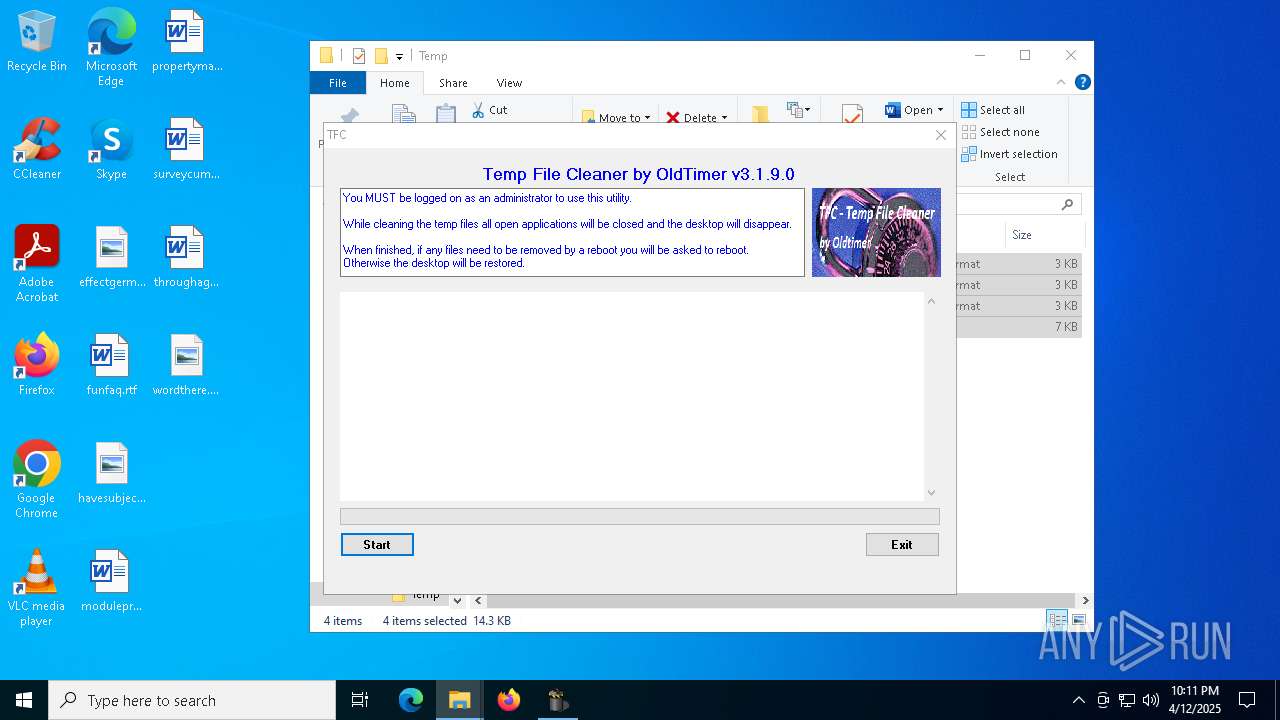This screenshot has height=720, width=1280.
Task: Click the TFC log scrollbar up arrow
Action: pos(931,301)
